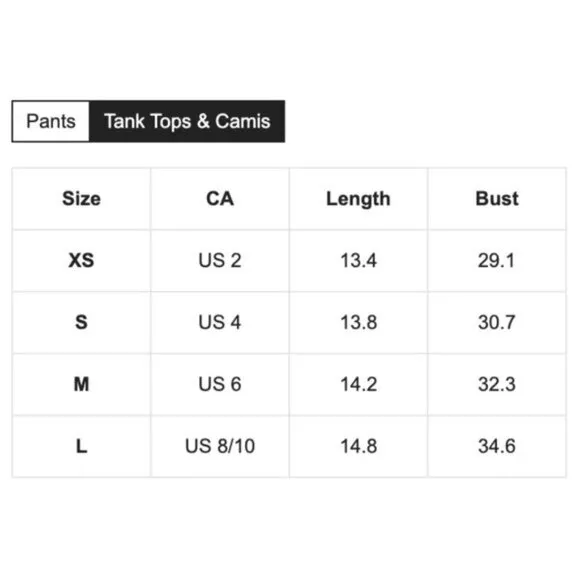Viewport: 580px width, 580px height.
Task: Click the 13.8 length value
Action: 358,322
